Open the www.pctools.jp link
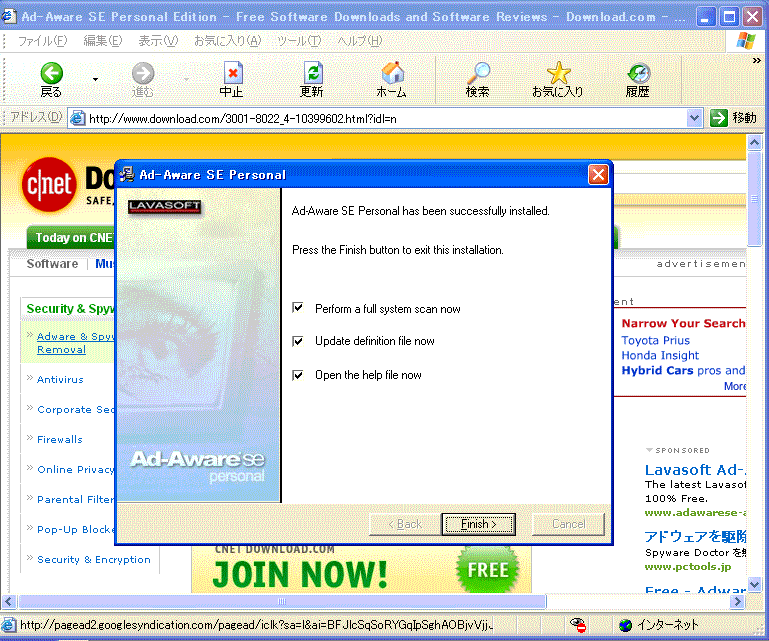The height and width of the screenshot is (641, 769). click(688, 566)
